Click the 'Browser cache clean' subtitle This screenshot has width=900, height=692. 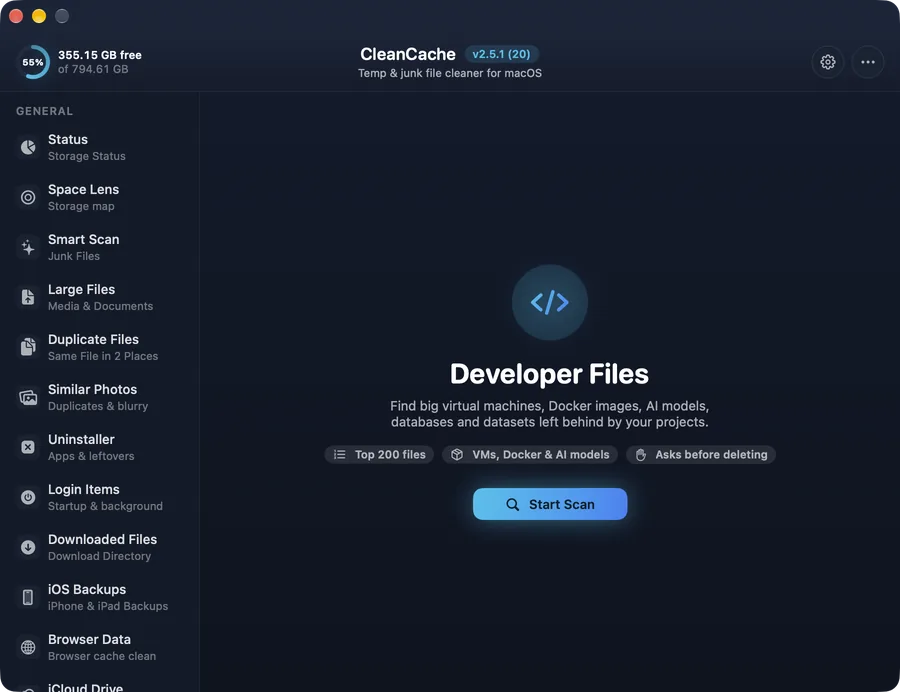(x=102, y=655)
